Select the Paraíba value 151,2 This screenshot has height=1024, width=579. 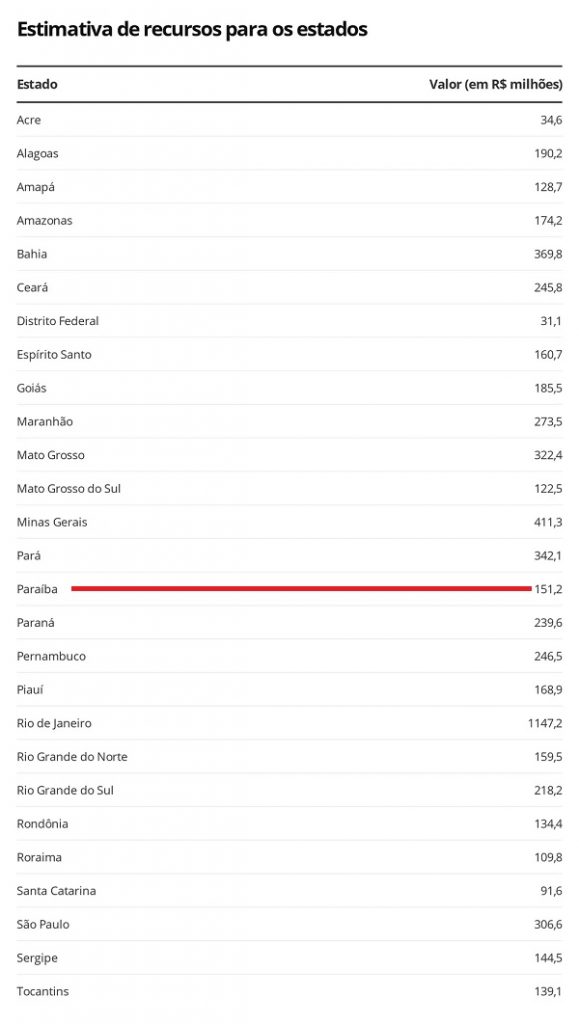pos(548,589)
